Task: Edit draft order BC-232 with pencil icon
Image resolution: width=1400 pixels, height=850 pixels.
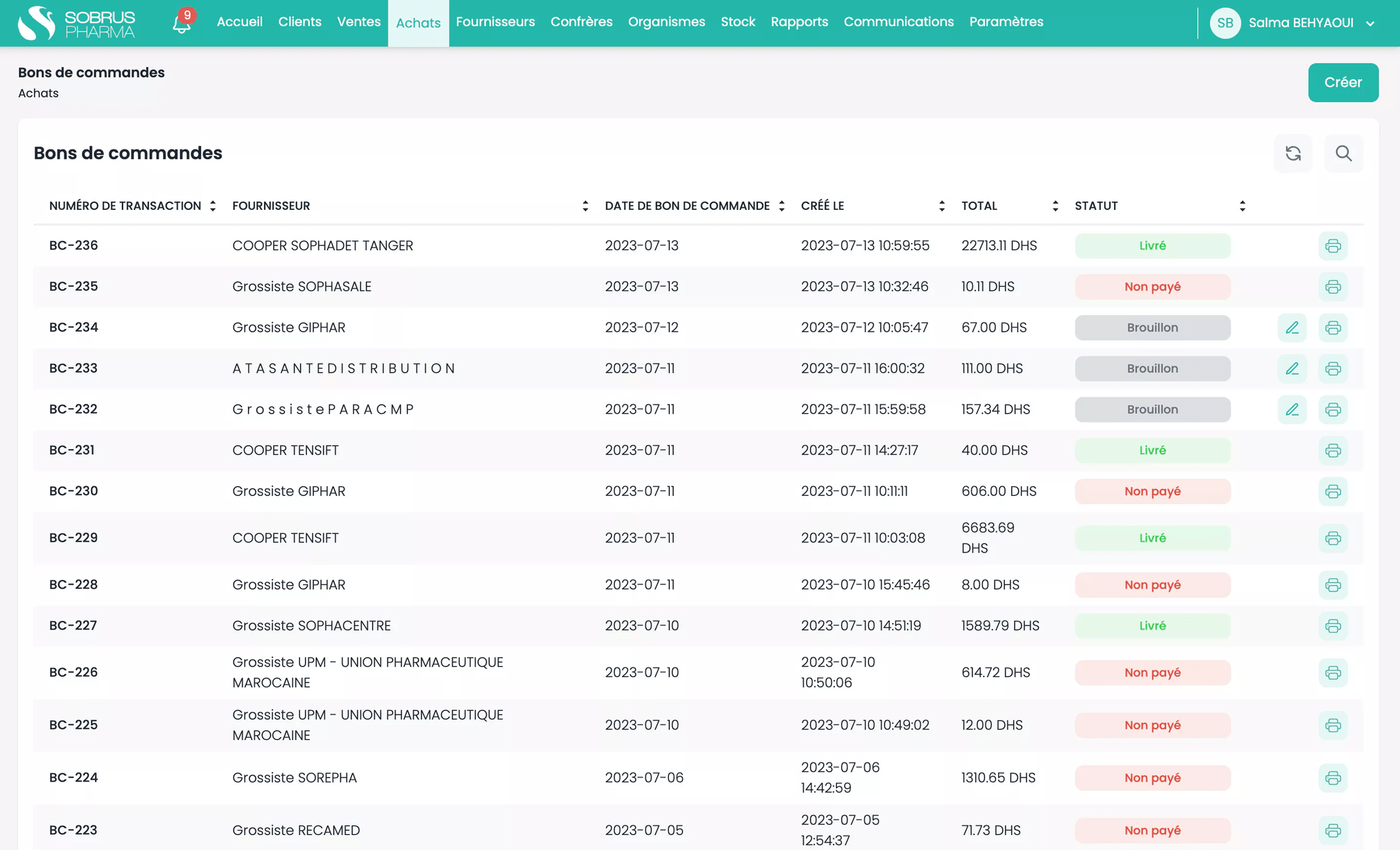Action: click(x=1292, y=410)
